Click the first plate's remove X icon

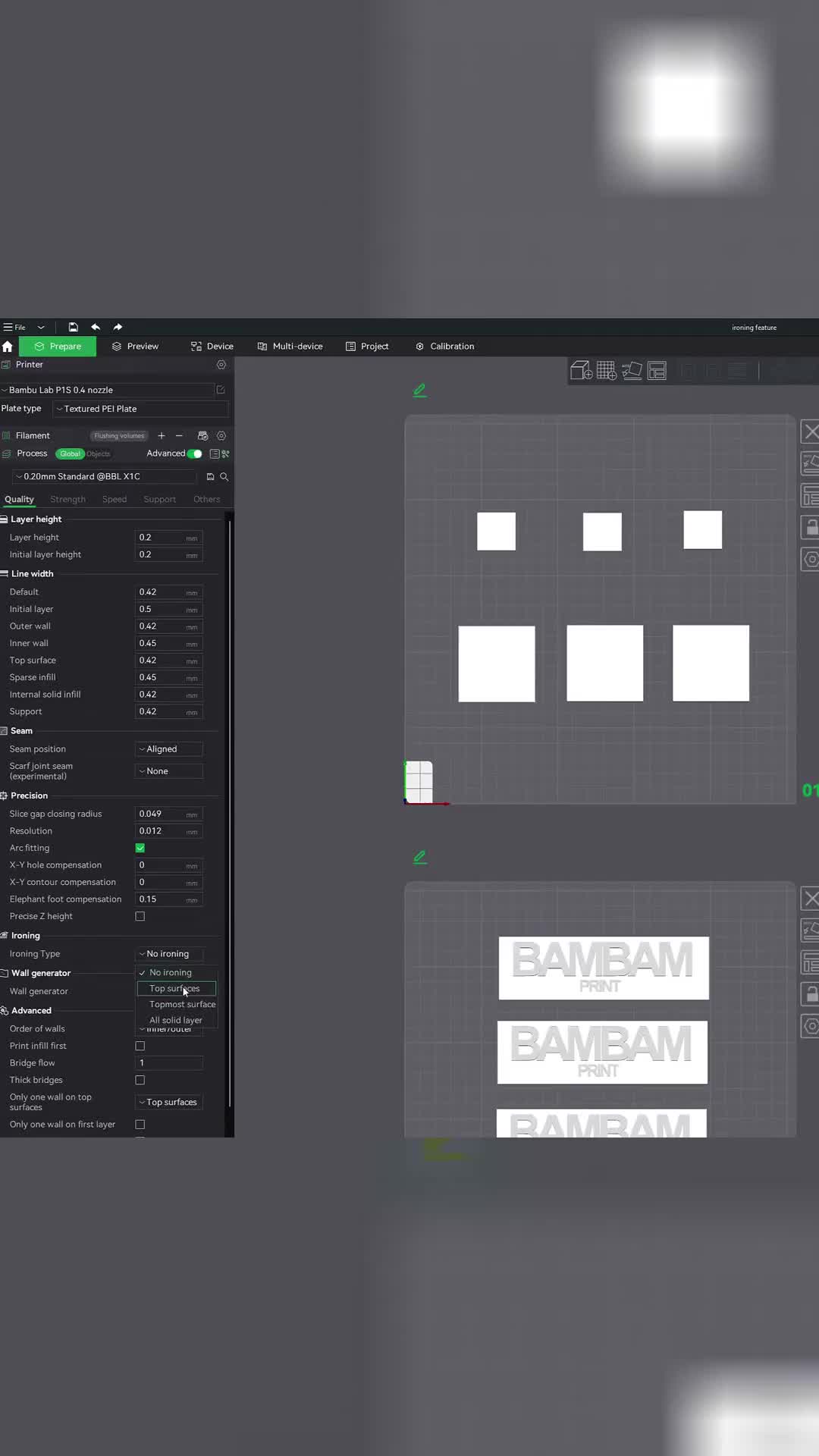[811, 432]
